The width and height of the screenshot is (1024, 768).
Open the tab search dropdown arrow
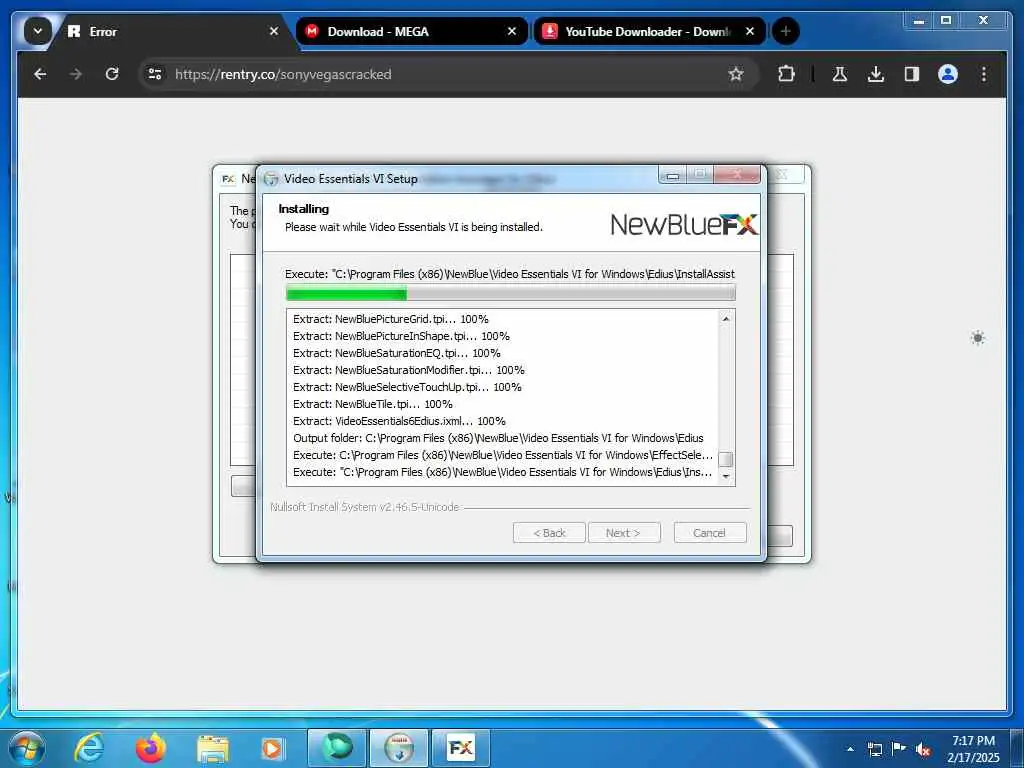tap(37, 31)
